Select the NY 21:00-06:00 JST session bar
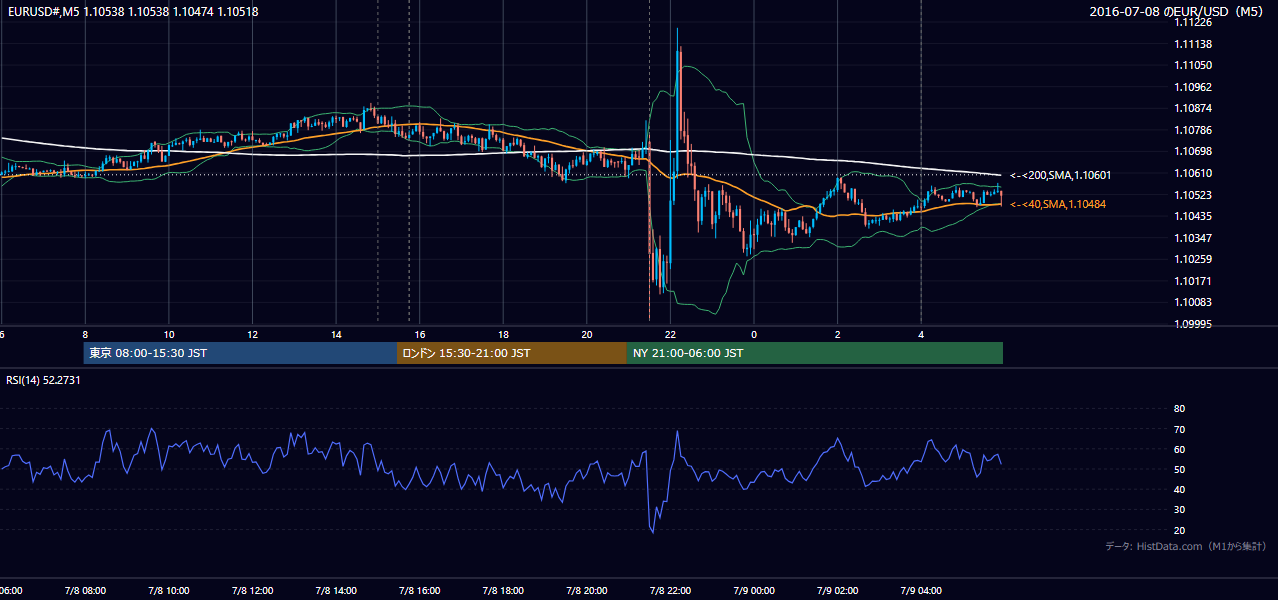Viewport: 1278px width, 600px height. tap(815, 353)
